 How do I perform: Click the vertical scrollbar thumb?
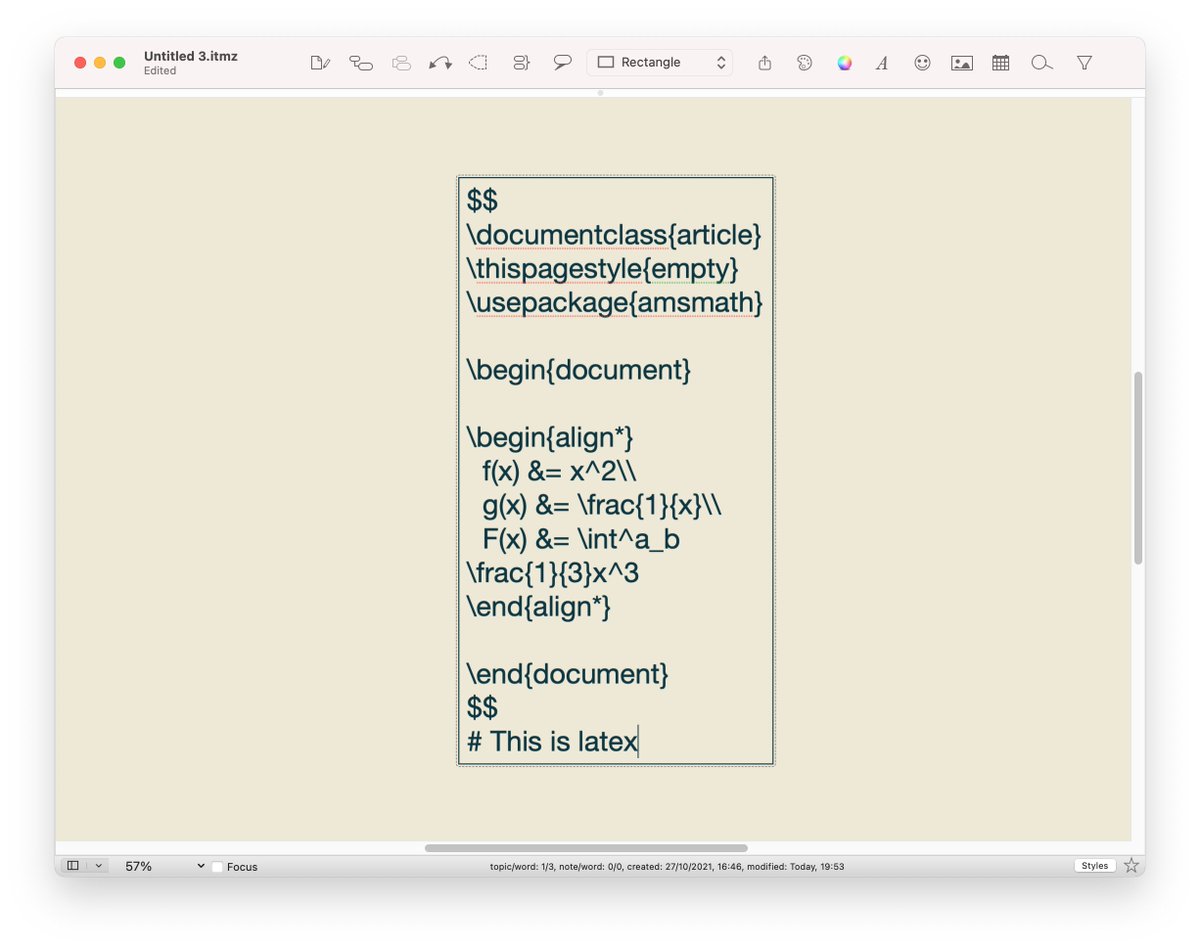coord(1138,468)
